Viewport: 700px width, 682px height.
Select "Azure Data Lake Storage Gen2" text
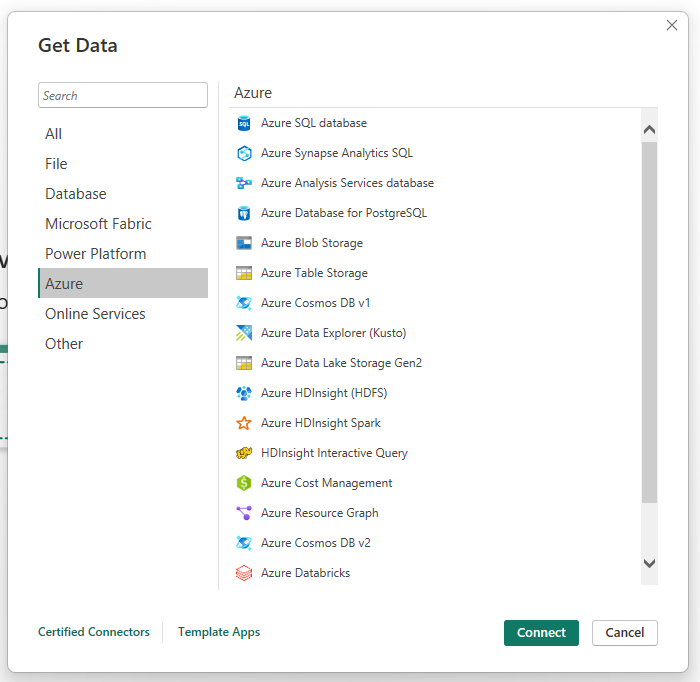click(x=342, y=363)
